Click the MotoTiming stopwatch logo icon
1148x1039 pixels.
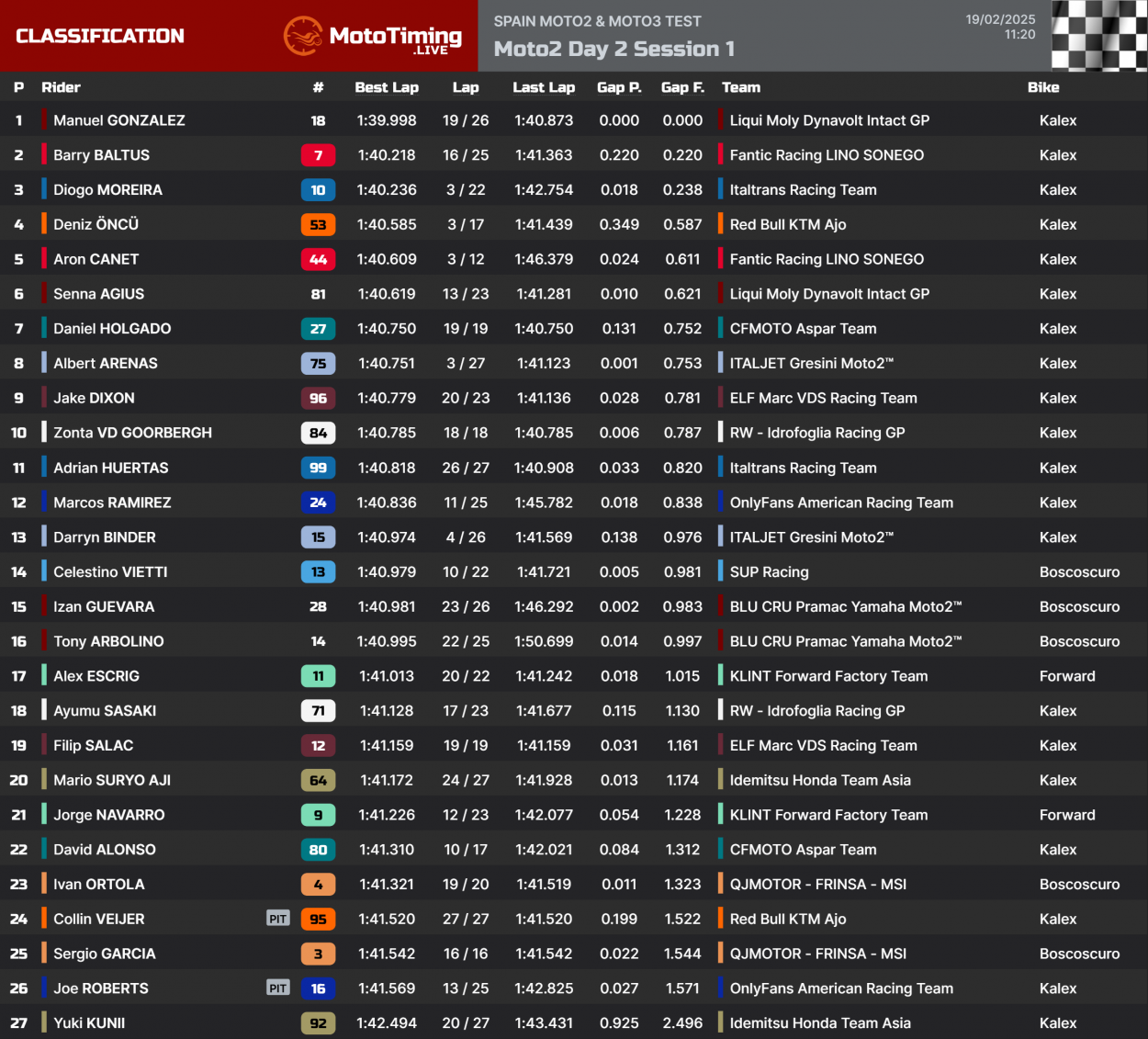coord(303,37)
